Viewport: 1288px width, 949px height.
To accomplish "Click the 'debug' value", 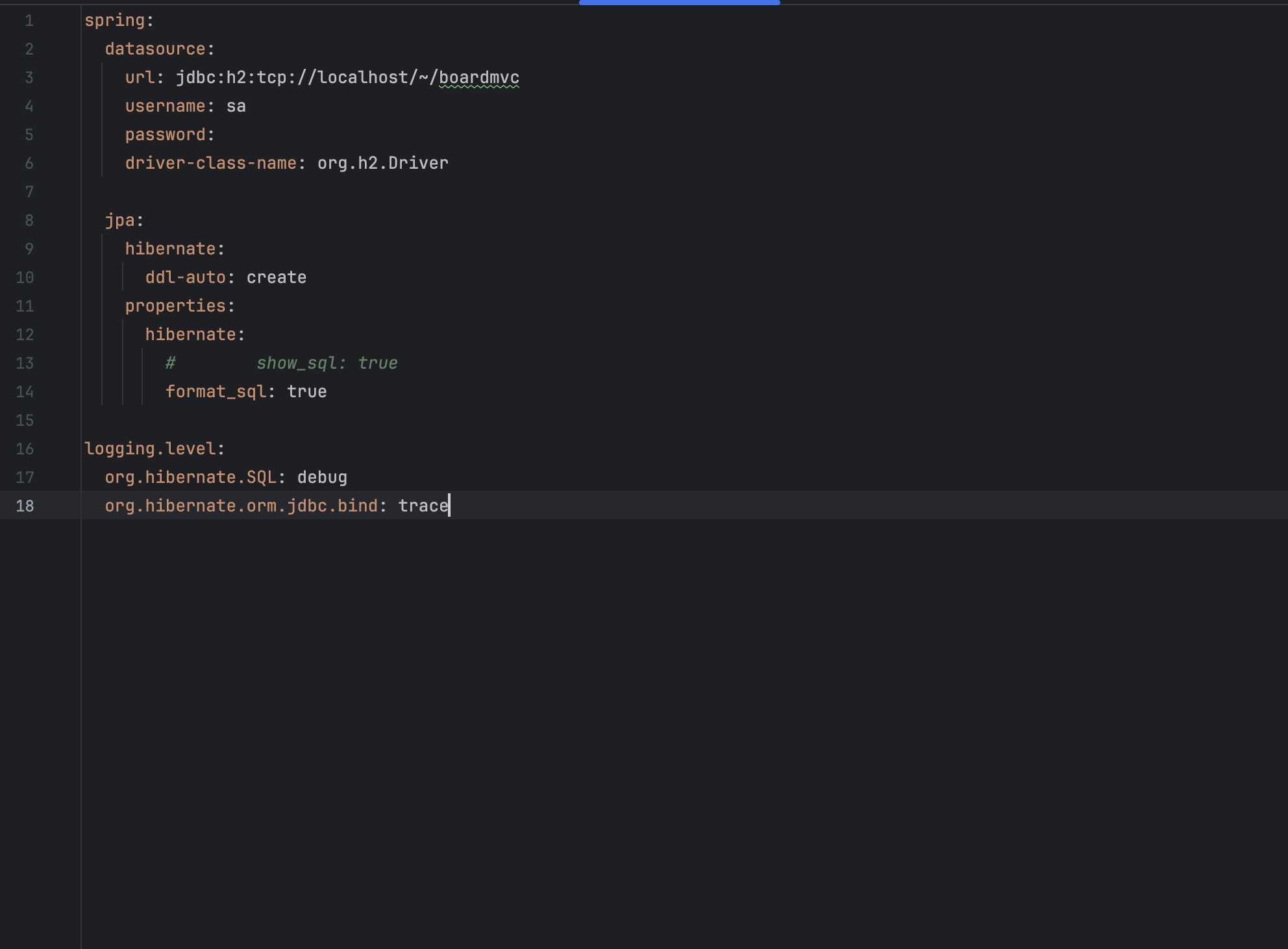I will [x=322, y=478].
